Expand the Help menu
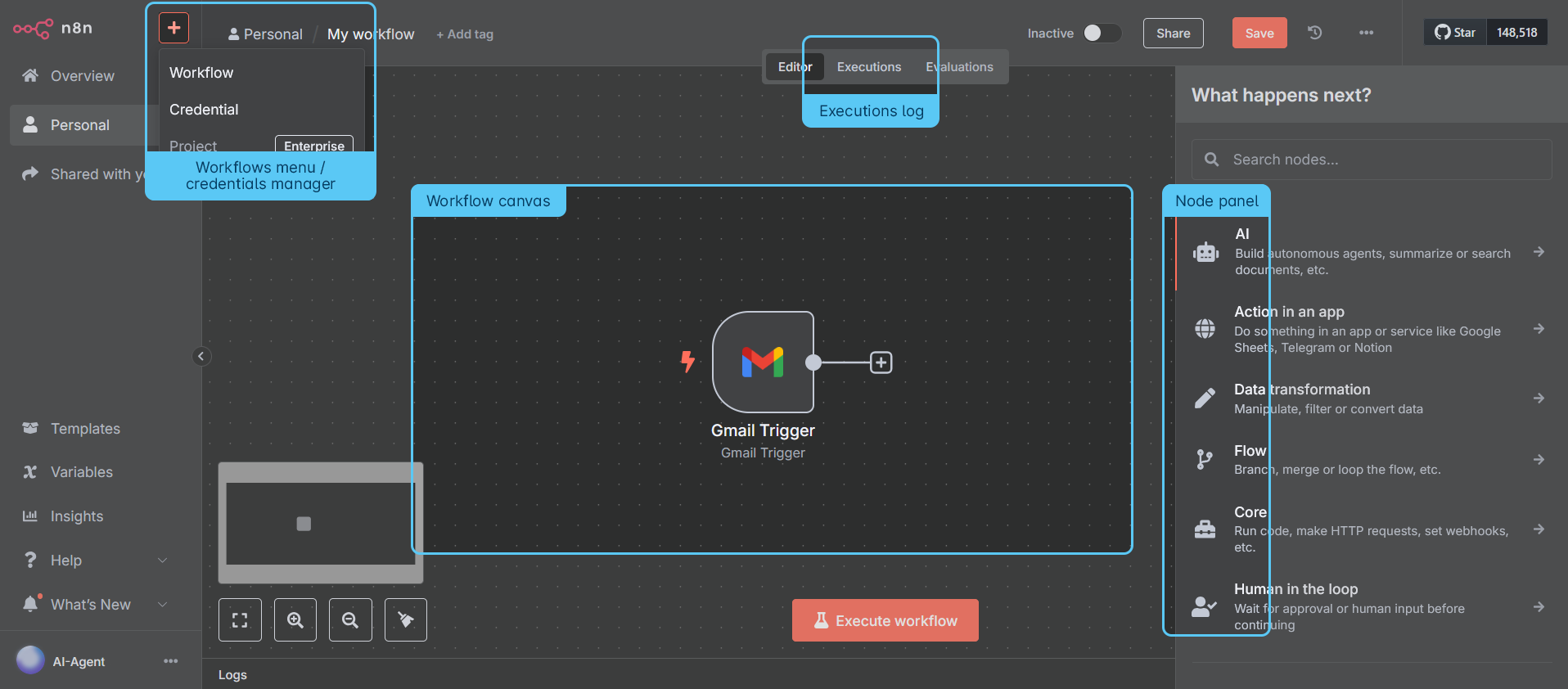 click(x=162, y=561)
